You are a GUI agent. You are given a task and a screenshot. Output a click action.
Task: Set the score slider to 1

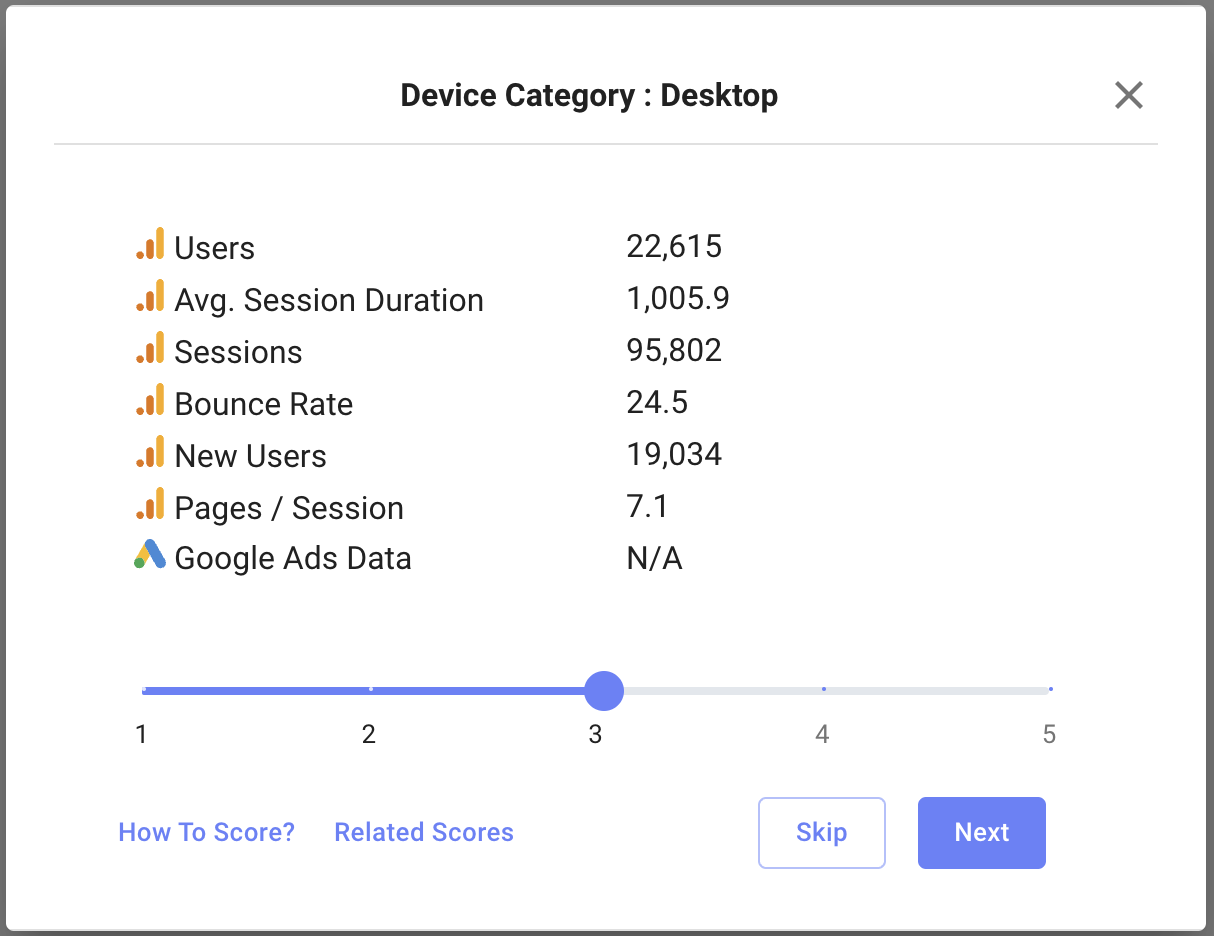click(x=144, y=690)
